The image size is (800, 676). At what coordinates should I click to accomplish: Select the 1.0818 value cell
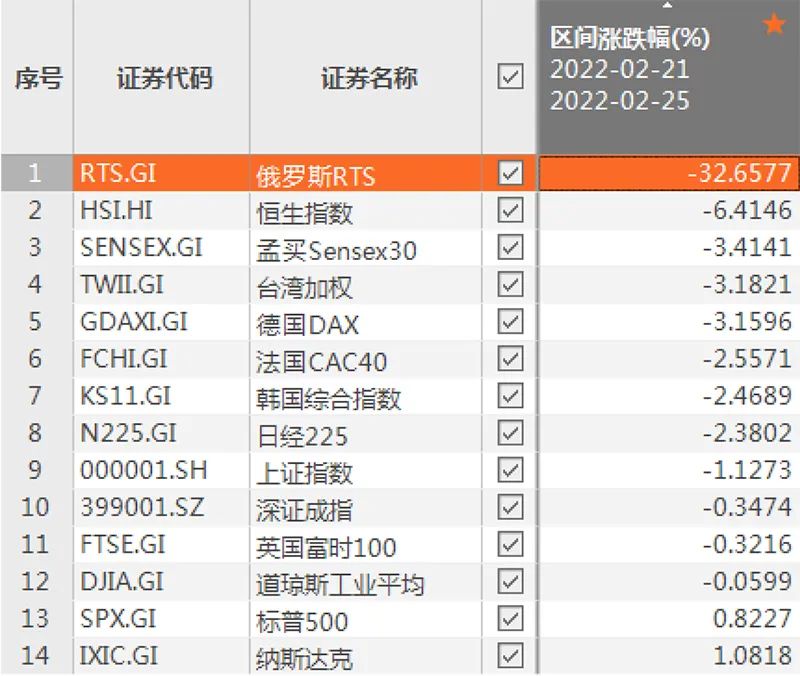pyautogui.click(x=669, y=656)
